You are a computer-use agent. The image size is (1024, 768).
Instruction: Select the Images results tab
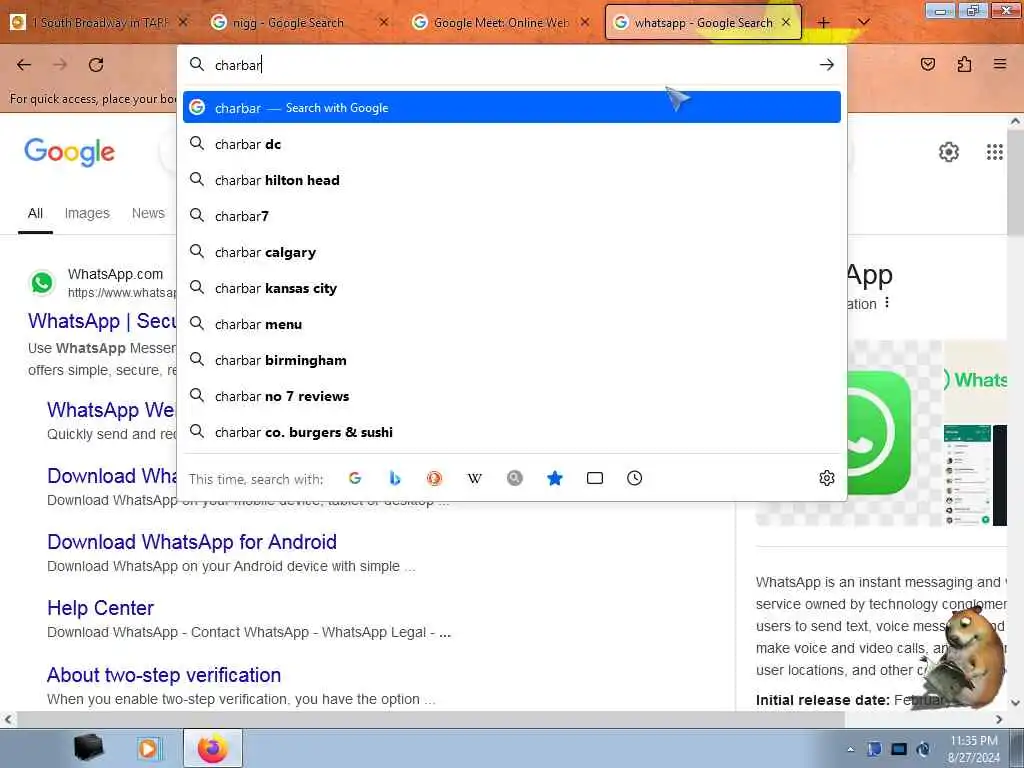(x=87, y=213)
